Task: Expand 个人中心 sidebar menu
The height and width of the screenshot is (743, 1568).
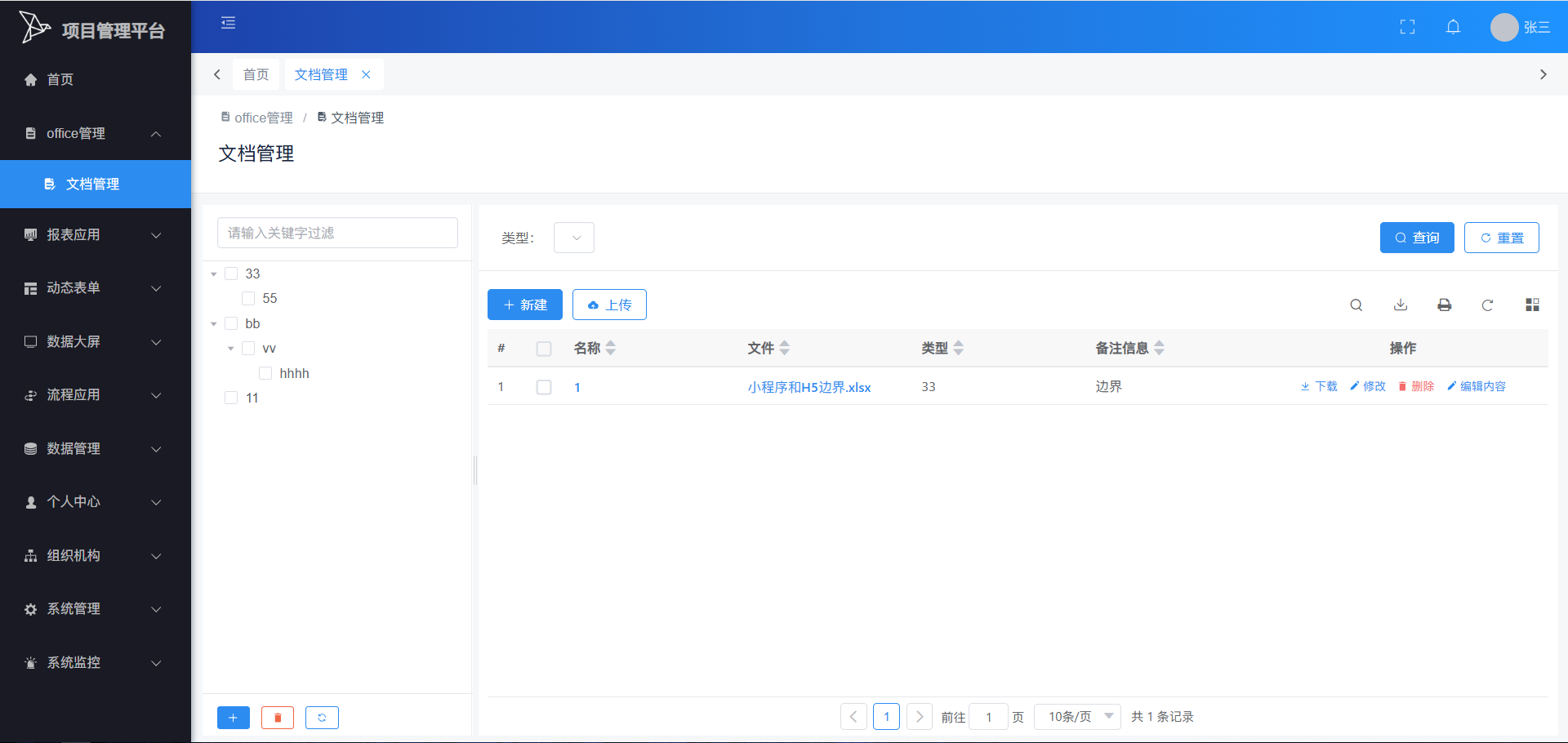Action: pos(96,501)
